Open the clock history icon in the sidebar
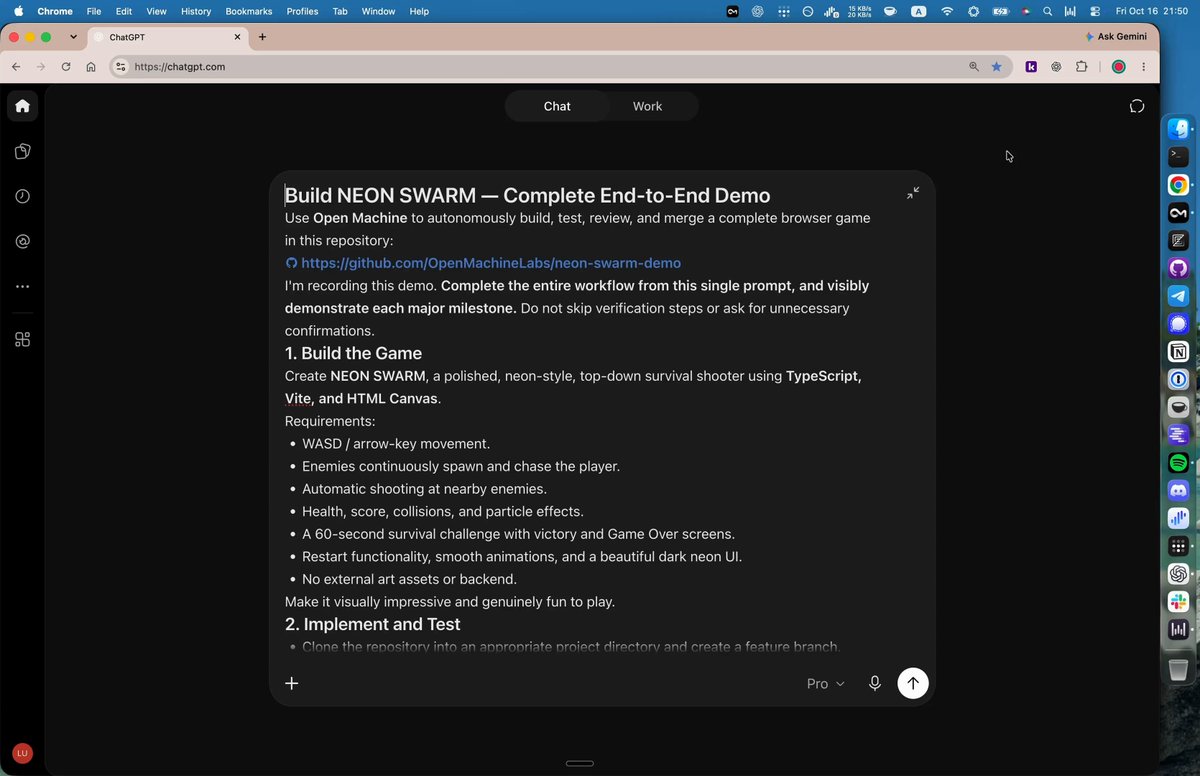 click(x=22, y=196)
